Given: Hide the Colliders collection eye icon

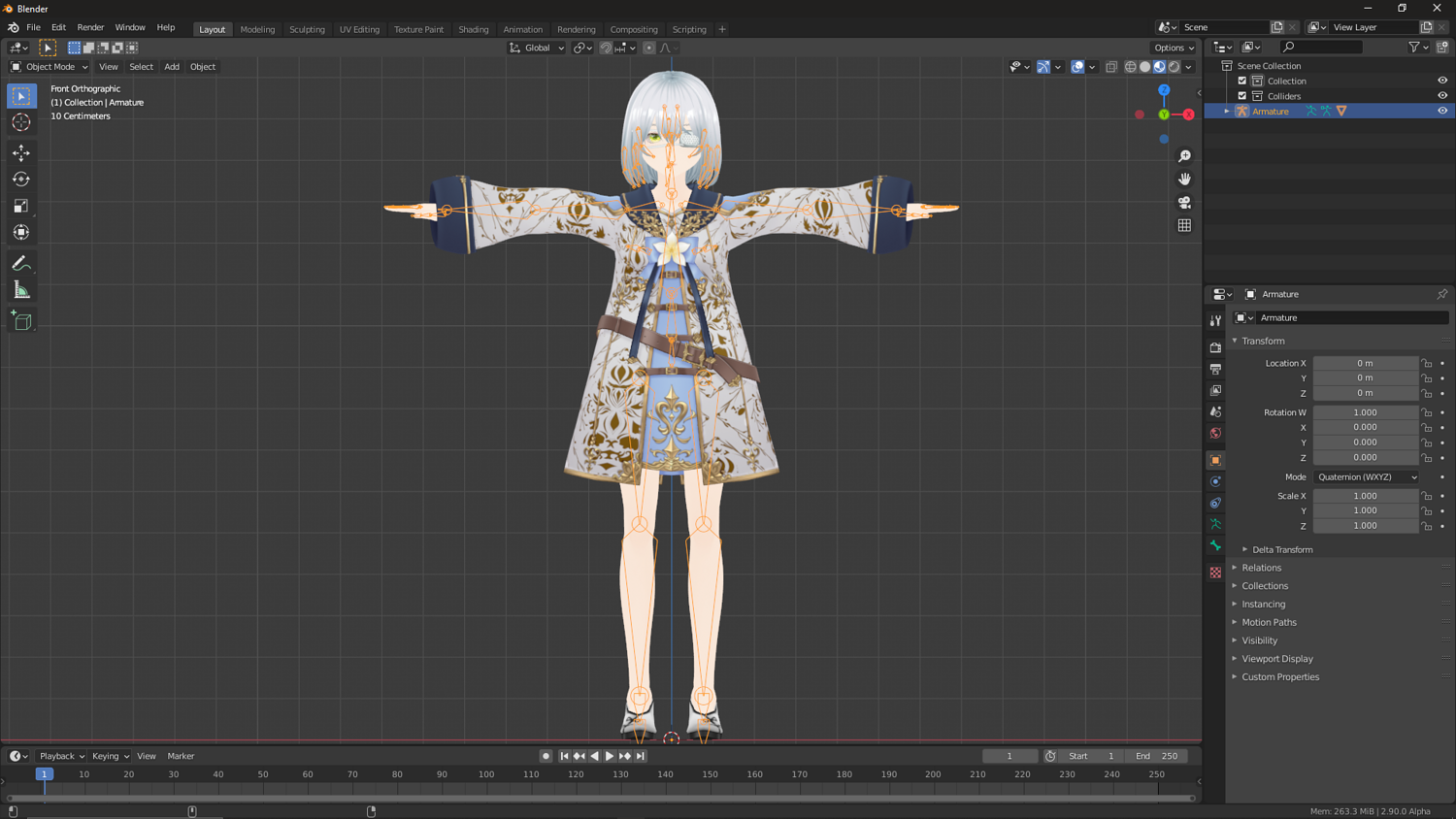Looking at the screenshot, I should tap(1442, 96).
